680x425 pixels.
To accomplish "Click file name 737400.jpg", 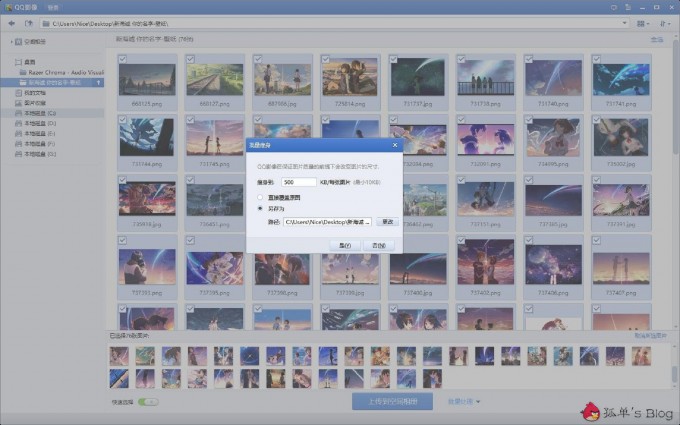I will (418, 293).
